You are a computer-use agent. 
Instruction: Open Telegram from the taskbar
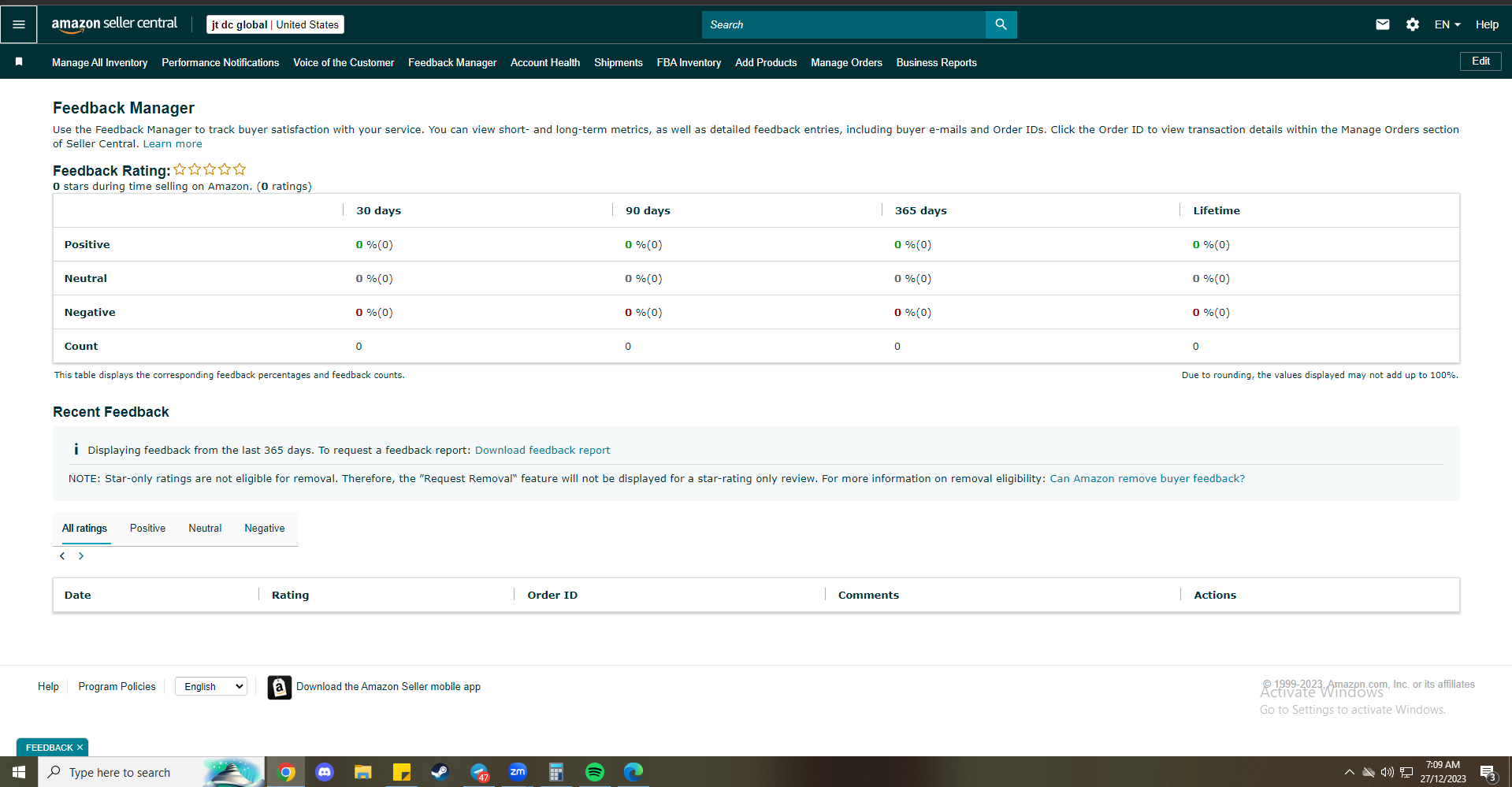click(x=479, y=772)
